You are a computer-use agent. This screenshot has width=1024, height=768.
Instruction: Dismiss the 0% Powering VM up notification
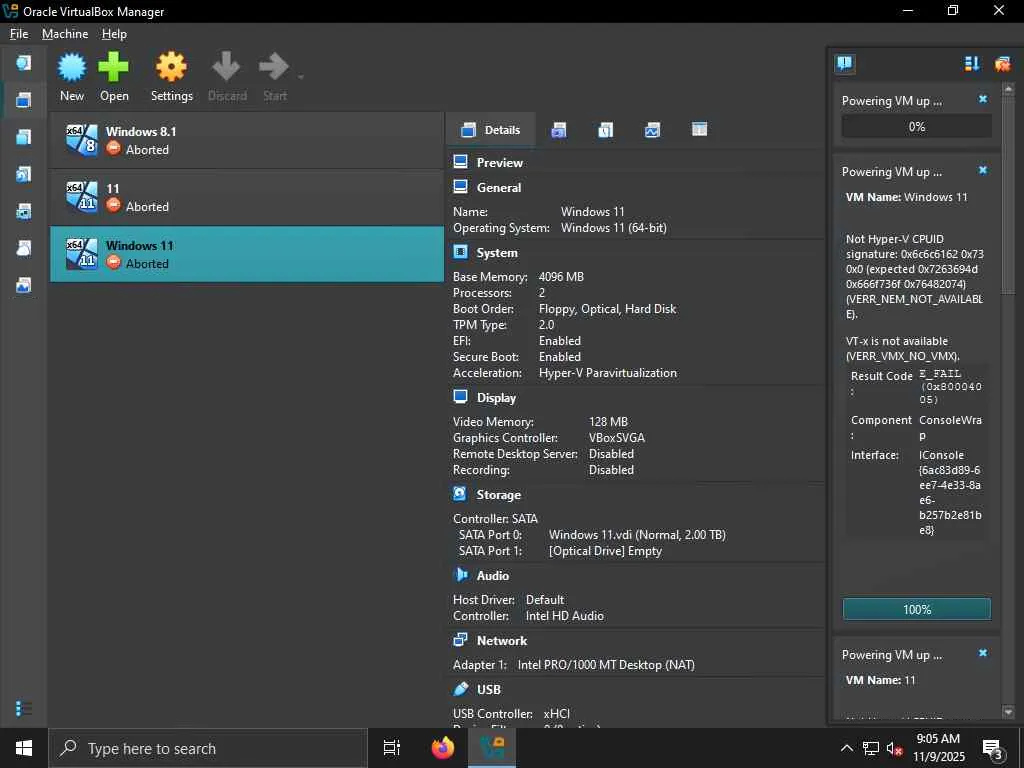pos(983,99)
